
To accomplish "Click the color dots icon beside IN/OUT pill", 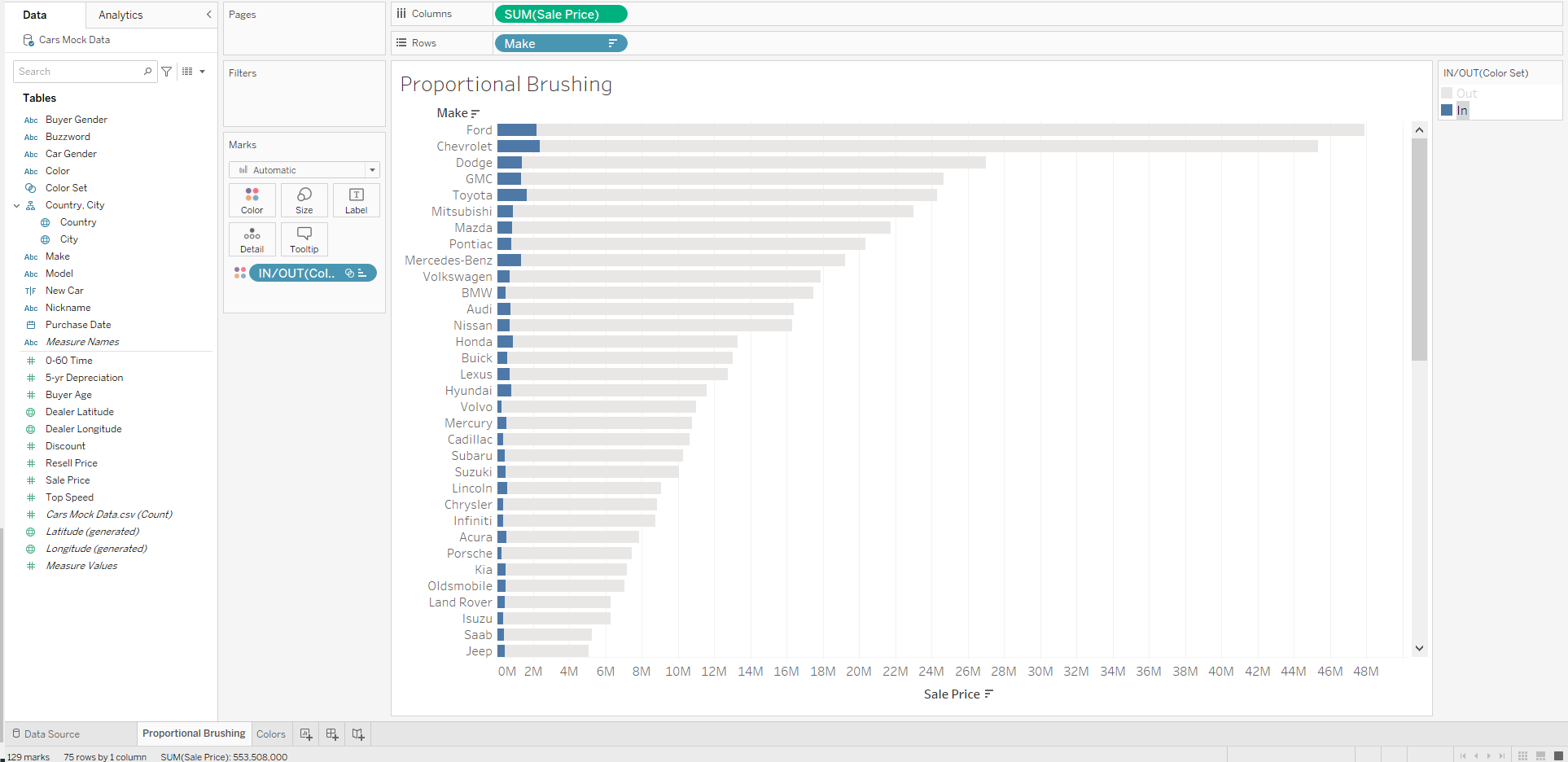I will point(240,273).
